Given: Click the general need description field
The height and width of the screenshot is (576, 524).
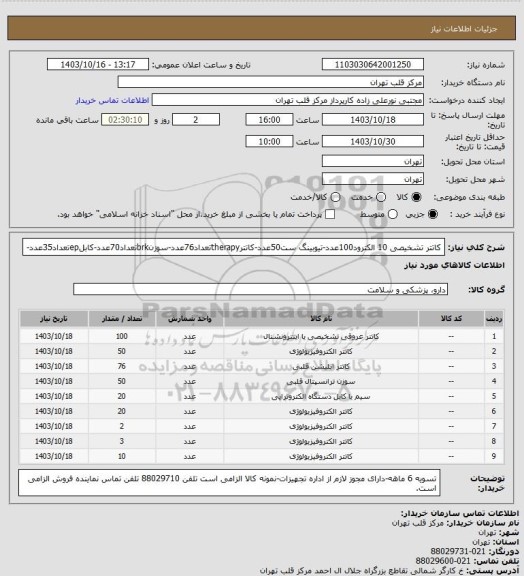Looking at the screenshot, I should point(233,247).
